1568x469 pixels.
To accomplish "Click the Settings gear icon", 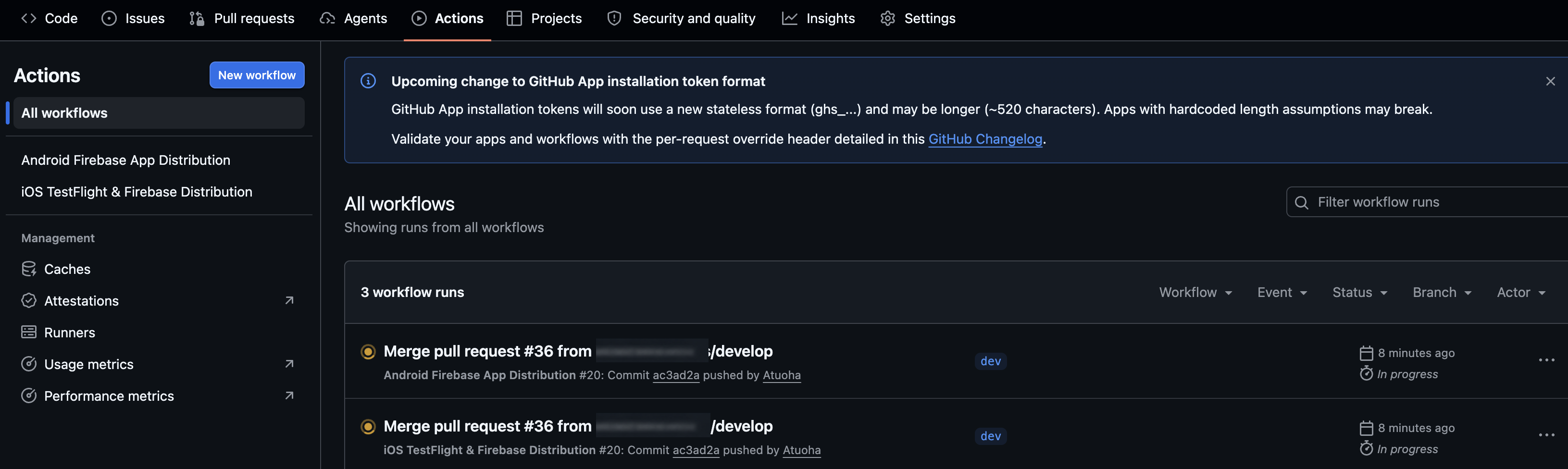I will [x=887, y=18].
